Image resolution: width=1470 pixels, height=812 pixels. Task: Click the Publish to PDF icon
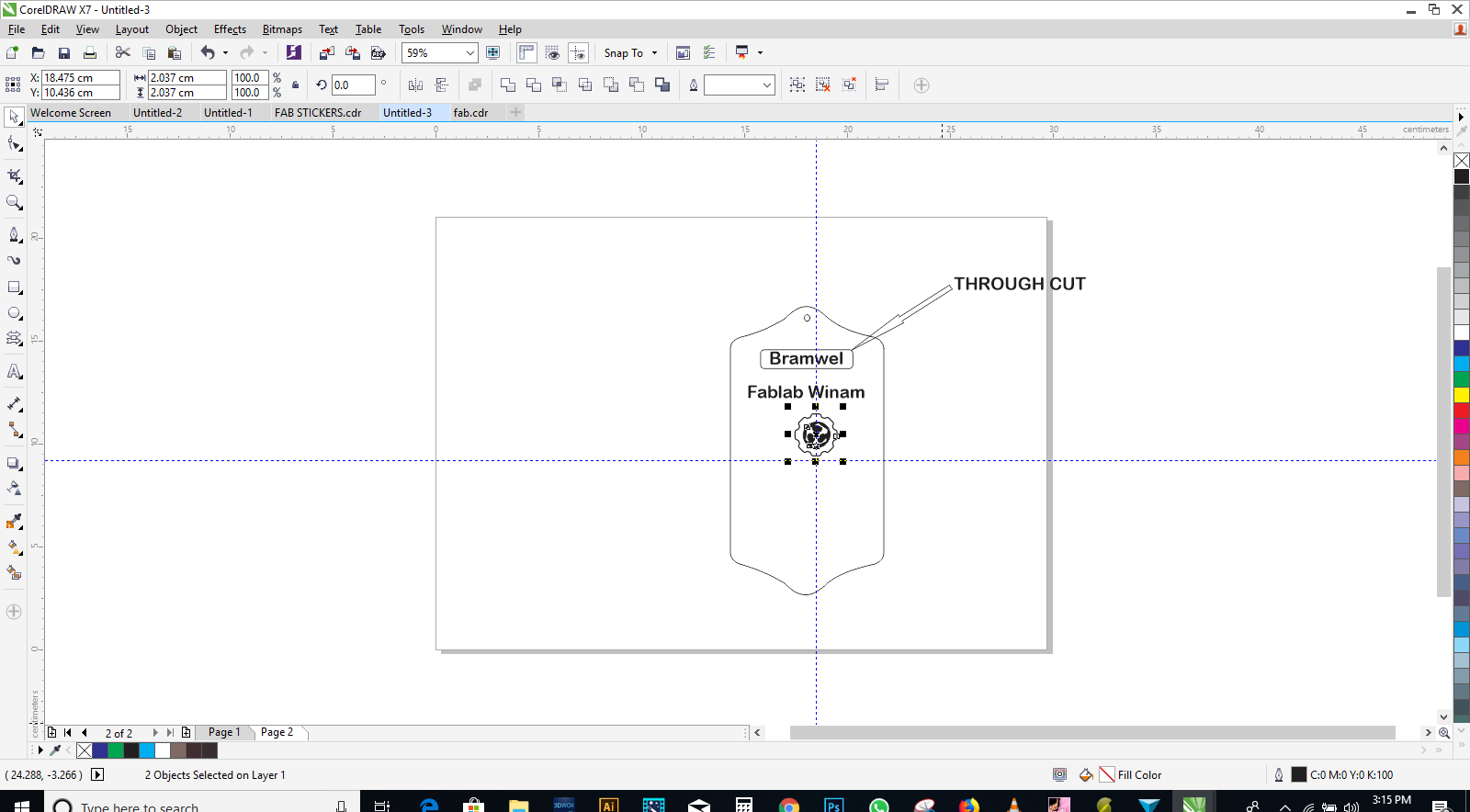(x=378, y=53)
